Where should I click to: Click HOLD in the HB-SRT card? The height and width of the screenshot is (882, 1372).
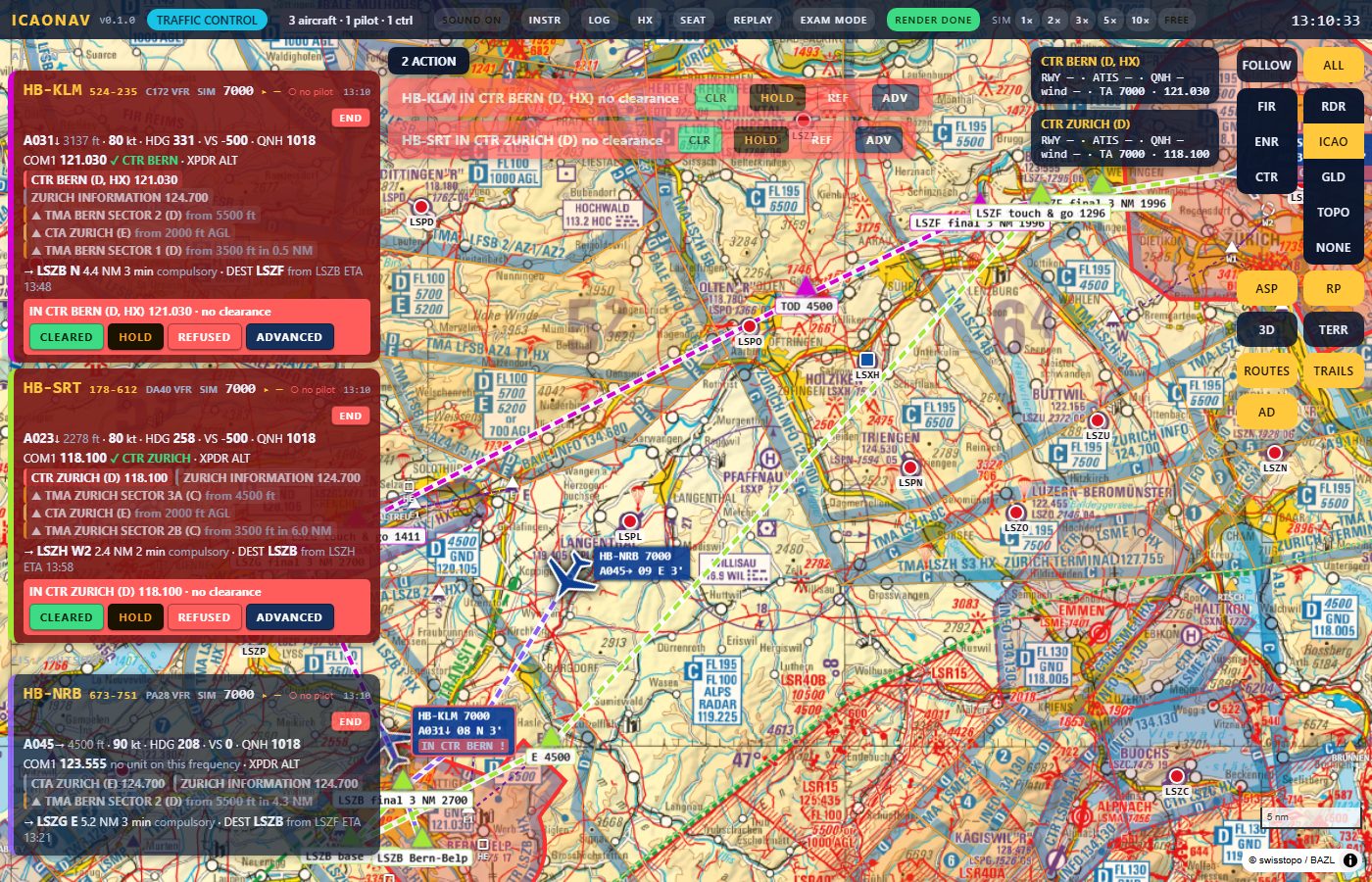coord(135,617)
